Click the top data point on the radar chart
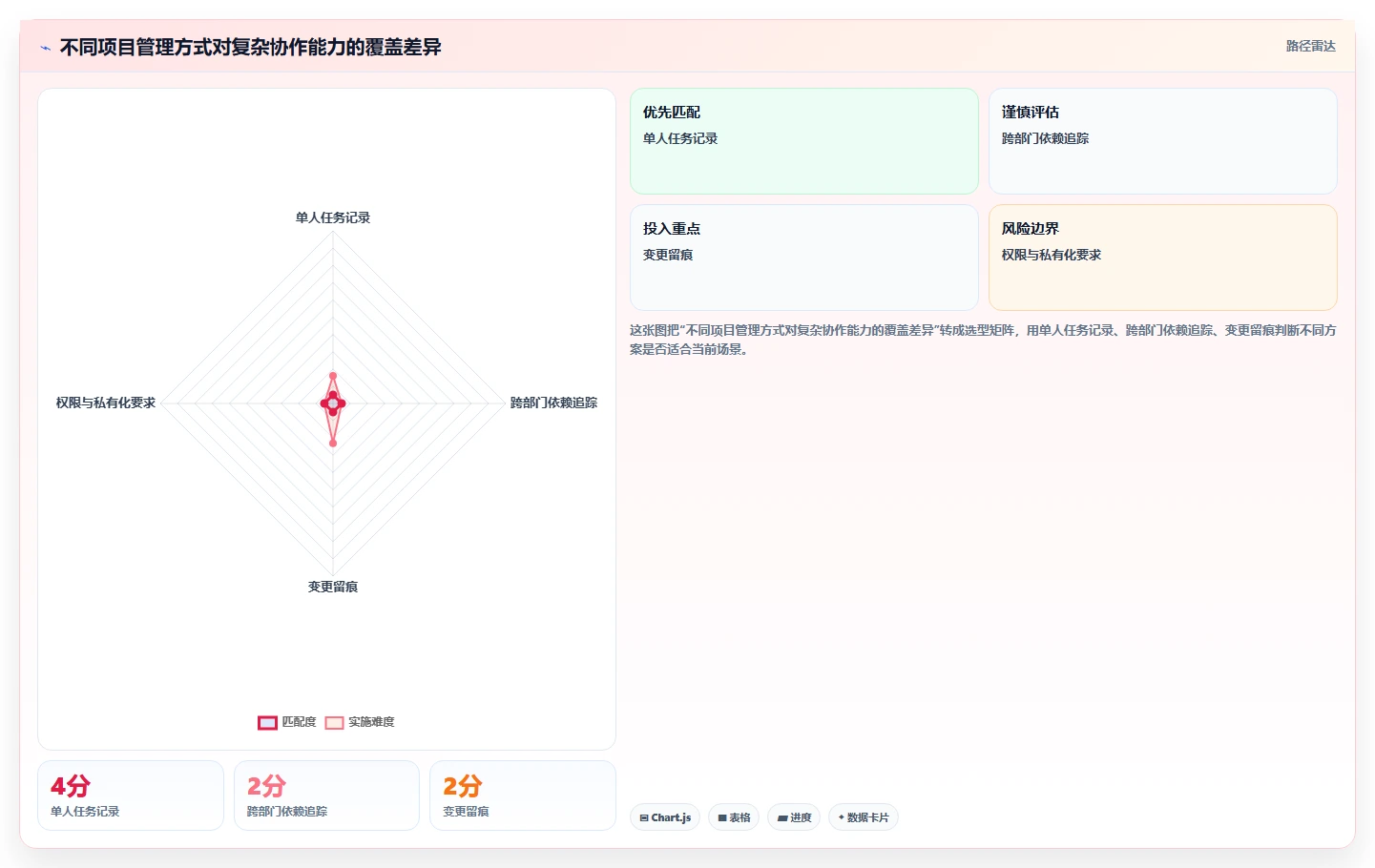The width and height of the screenshot is (1375, 868). pyautogui.click(x=333, y=376)
